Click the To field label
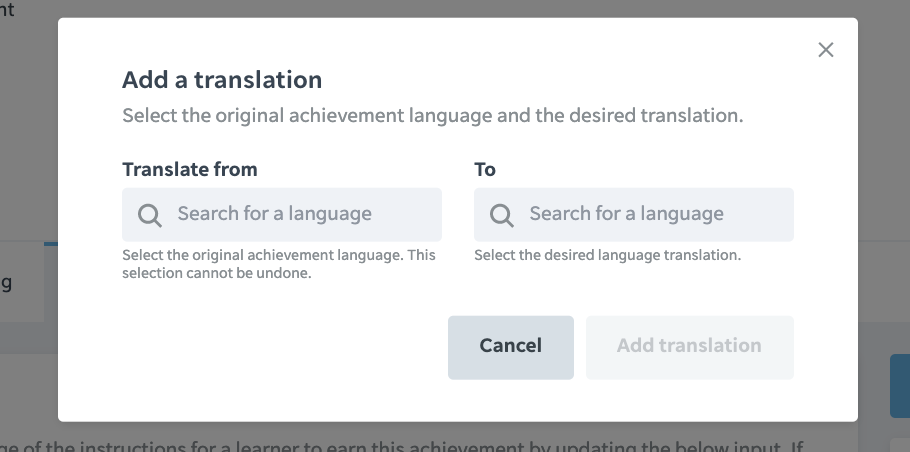Viewport: 910px width, 452px height. [485, 169]
